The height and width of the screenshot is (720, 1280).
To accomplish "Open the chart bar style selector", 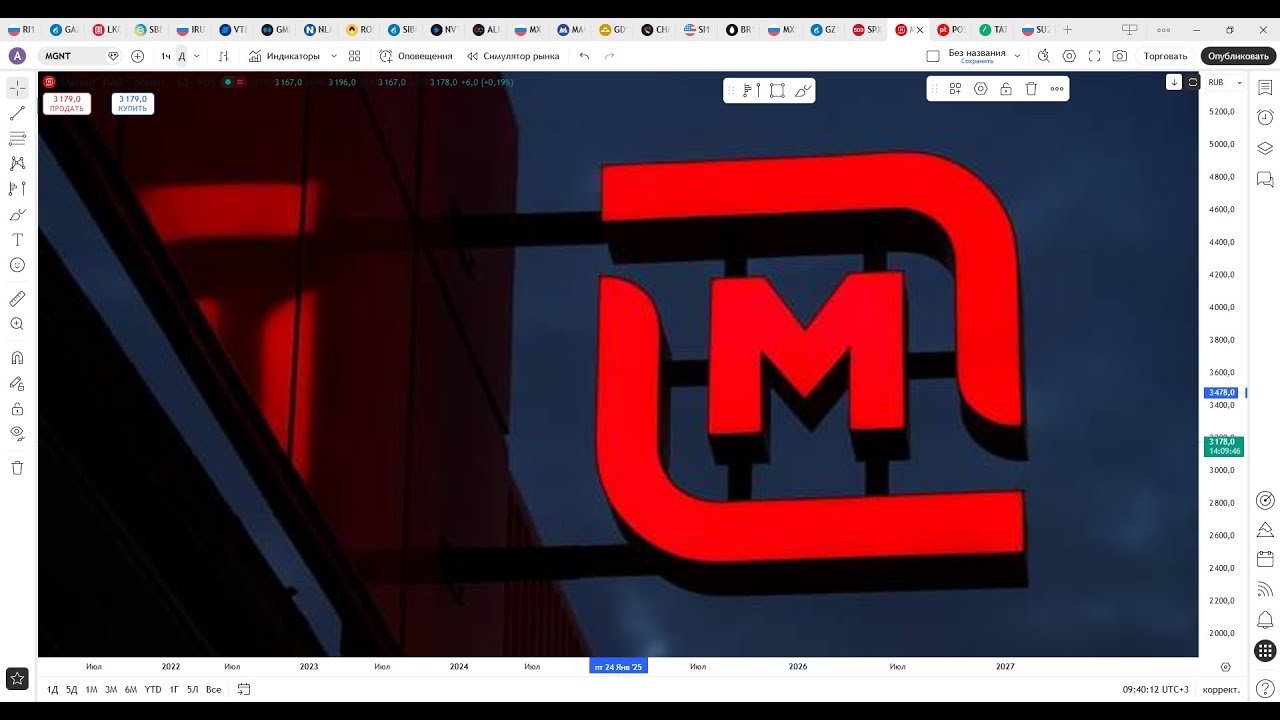I will pyautogui.click(x=223, y=56).
